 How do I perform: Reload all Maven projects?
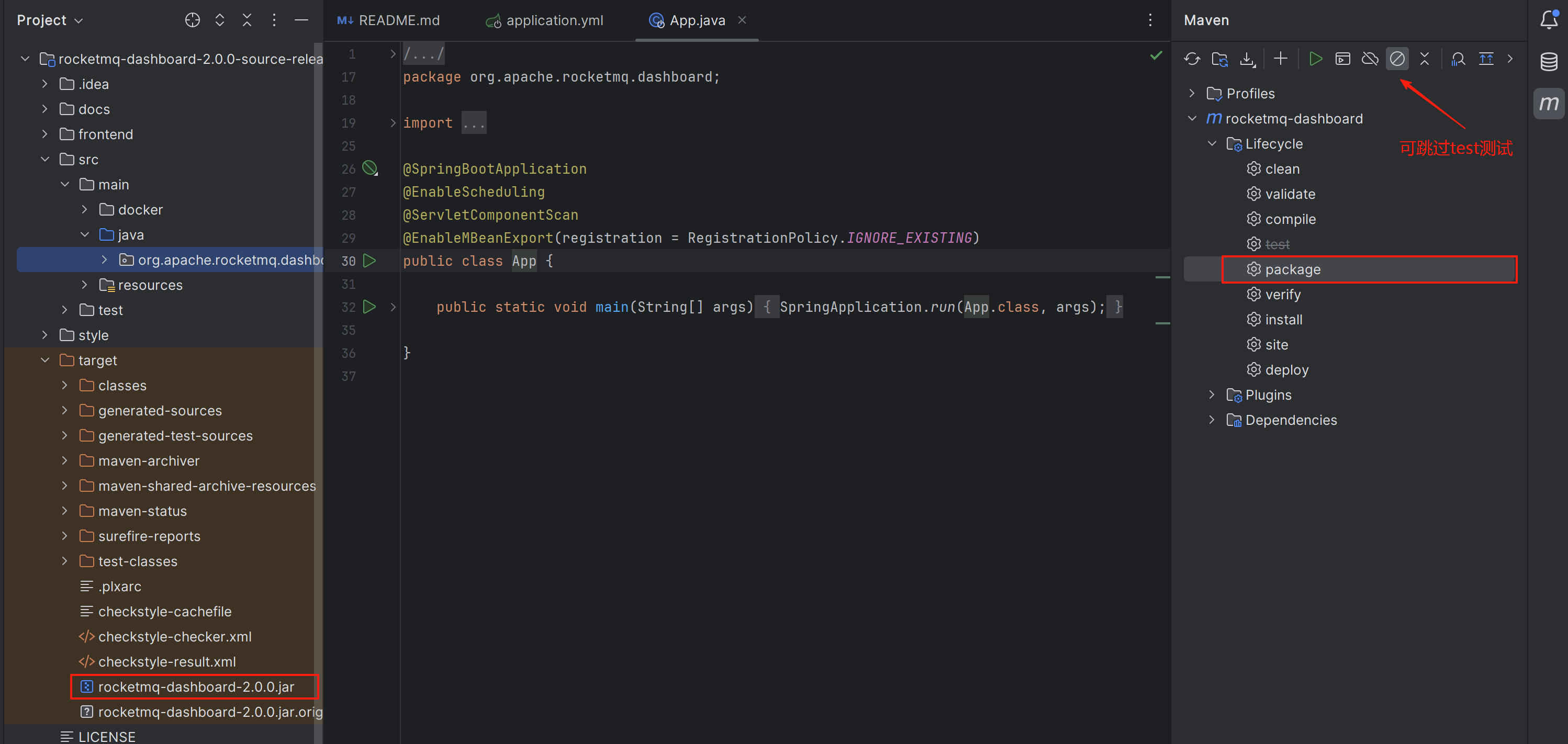pos(1192,59)
